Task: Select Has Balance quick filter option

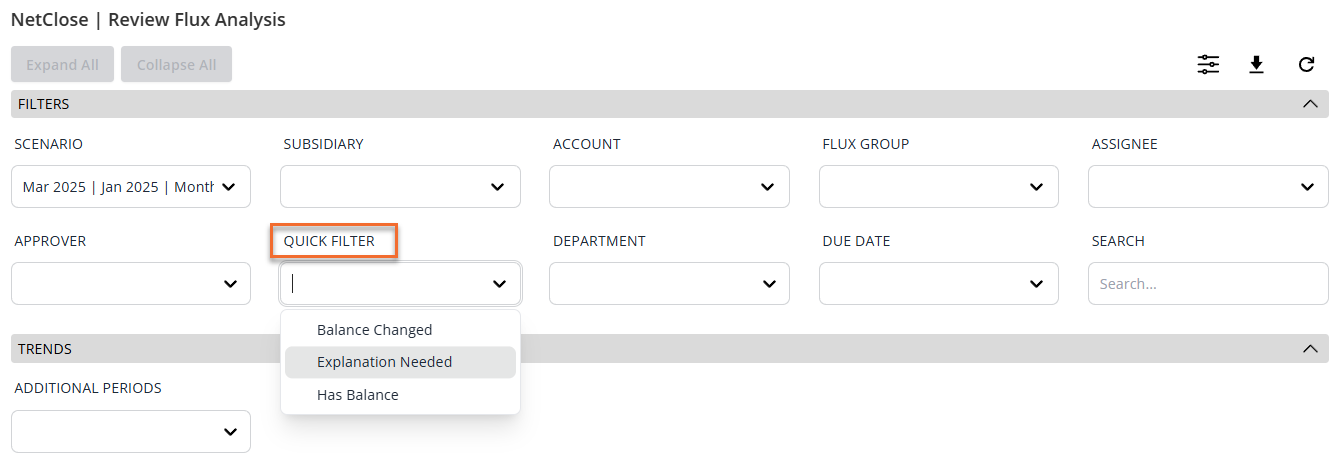Action: click(357, 395)
